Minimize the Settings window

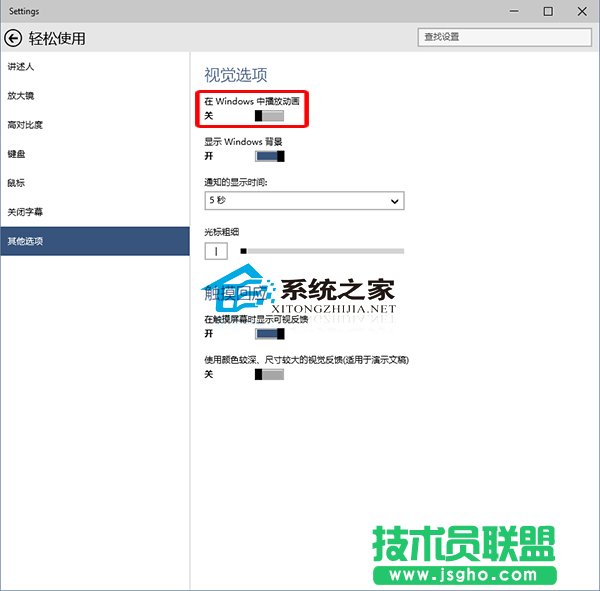coord(514,11)
